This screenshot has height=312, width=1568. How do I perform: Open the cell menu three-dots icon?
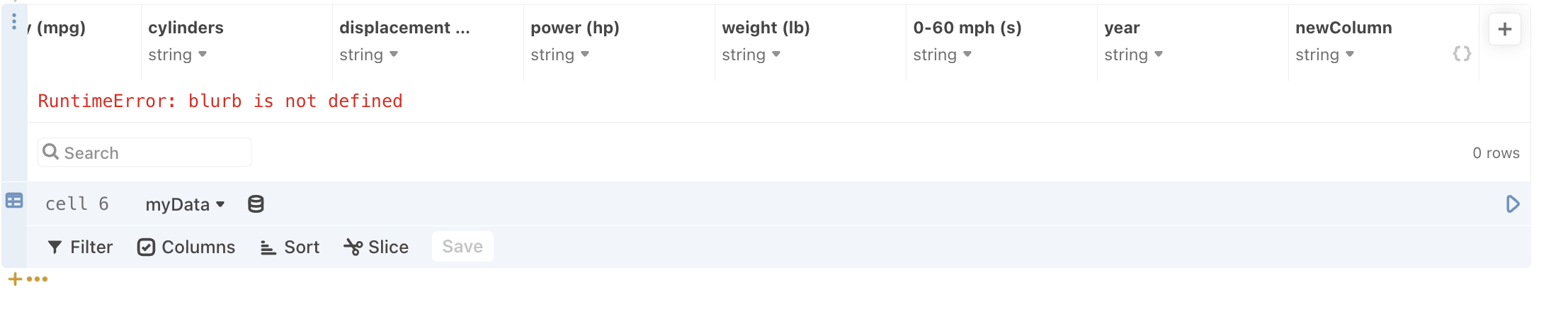pyautogui.click(x=13, y=22)
